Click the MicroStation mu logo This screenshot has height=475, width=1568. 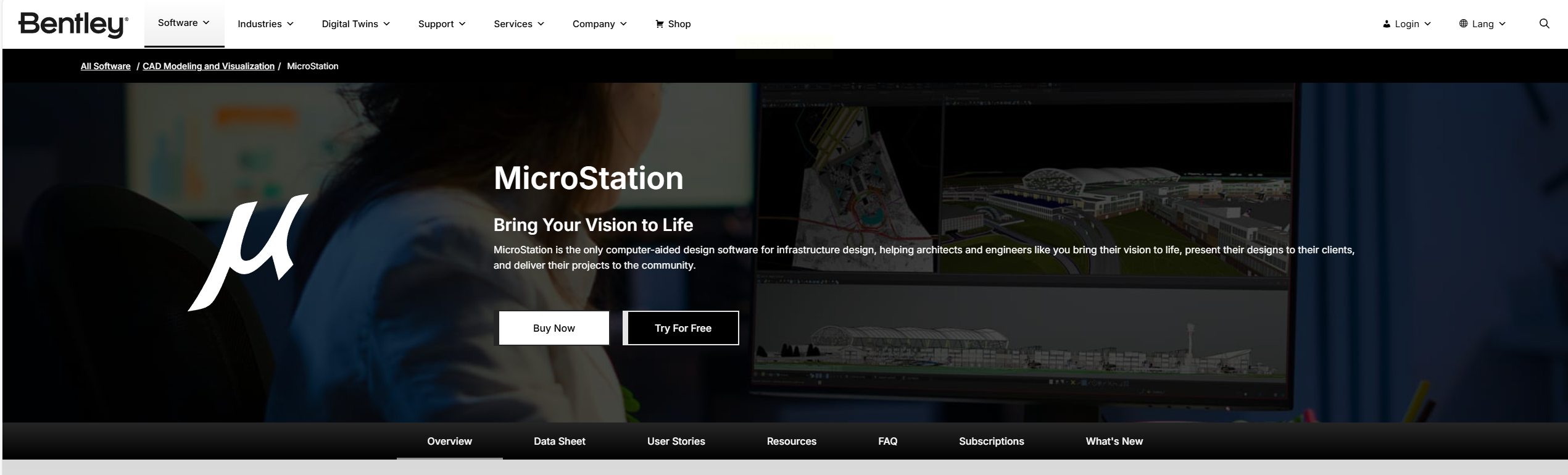[x=248, y=253]
